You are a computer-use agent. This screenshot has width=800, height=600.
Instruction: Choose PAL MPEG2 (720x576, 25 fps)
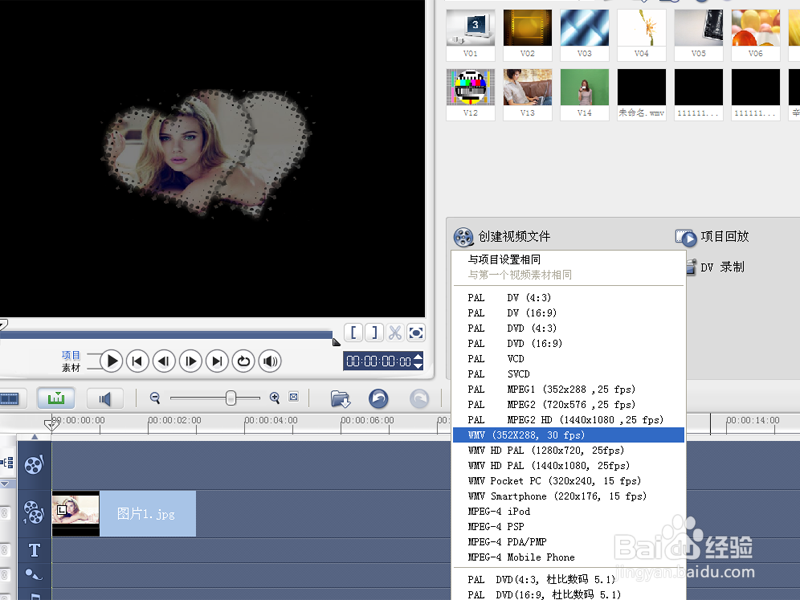(x=568, y=405)
